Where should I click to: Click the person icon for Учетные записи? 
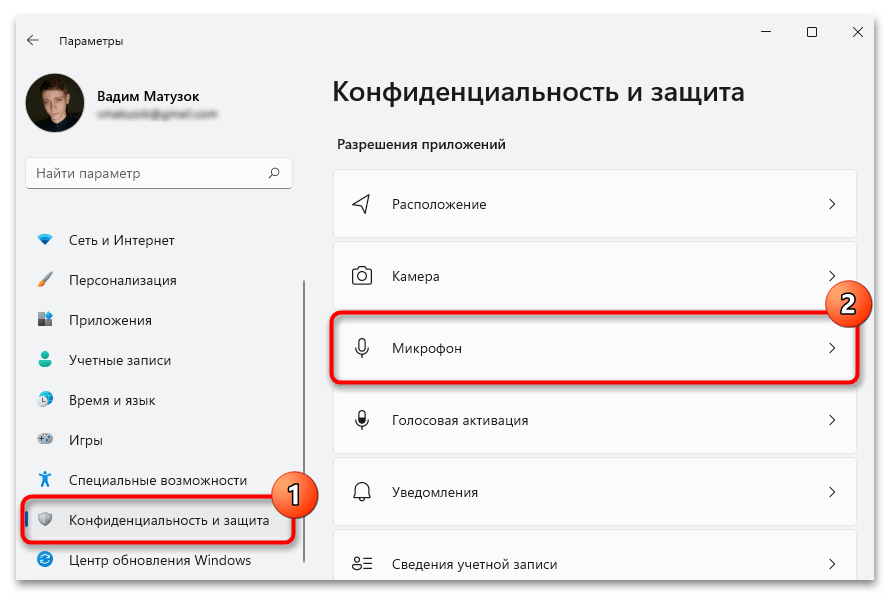pos(45,359)
